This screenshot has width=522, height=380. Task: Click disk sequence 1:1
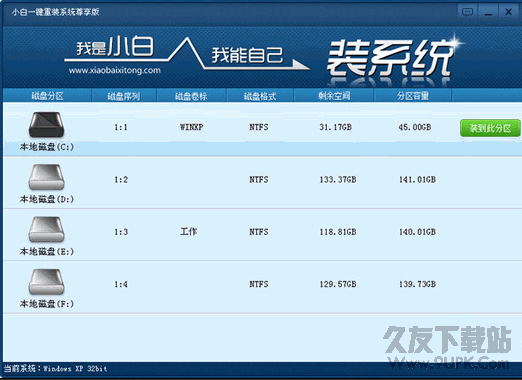tap(121, 127)
